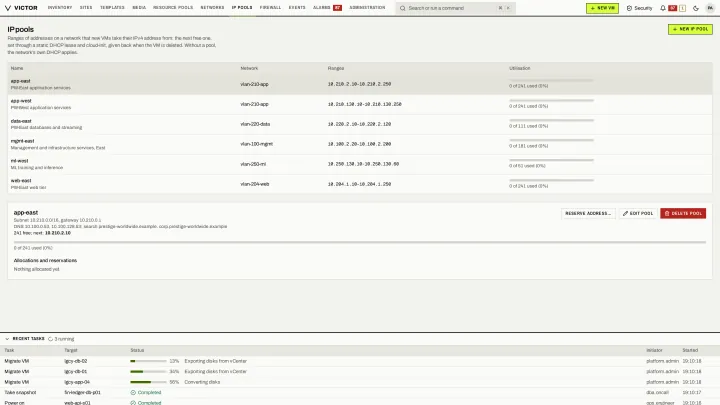Select the app-west pool row
Viewport: 720px width, 405px height.
tap(360, 104)
